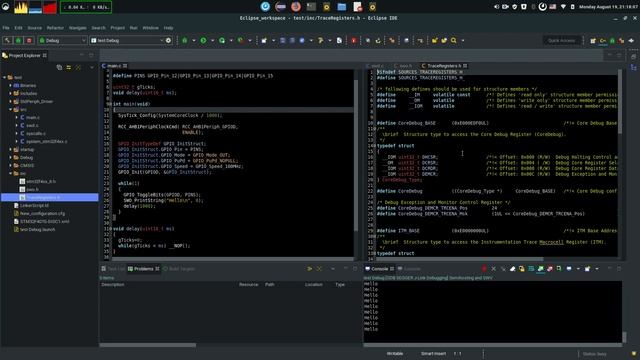Click the Debug bug icon in the toolbar
The height and width of the screenshot is (360, 640).
pos(184,40)
